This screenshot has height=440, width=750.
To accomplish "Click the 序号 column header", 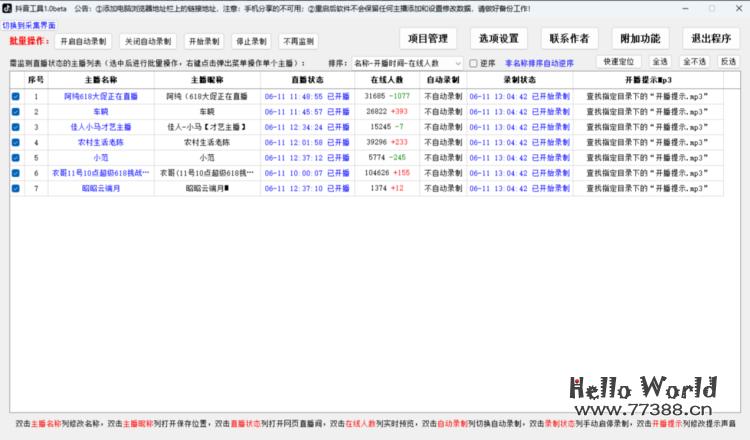I will pyautogui.click(x=36, y=80).
